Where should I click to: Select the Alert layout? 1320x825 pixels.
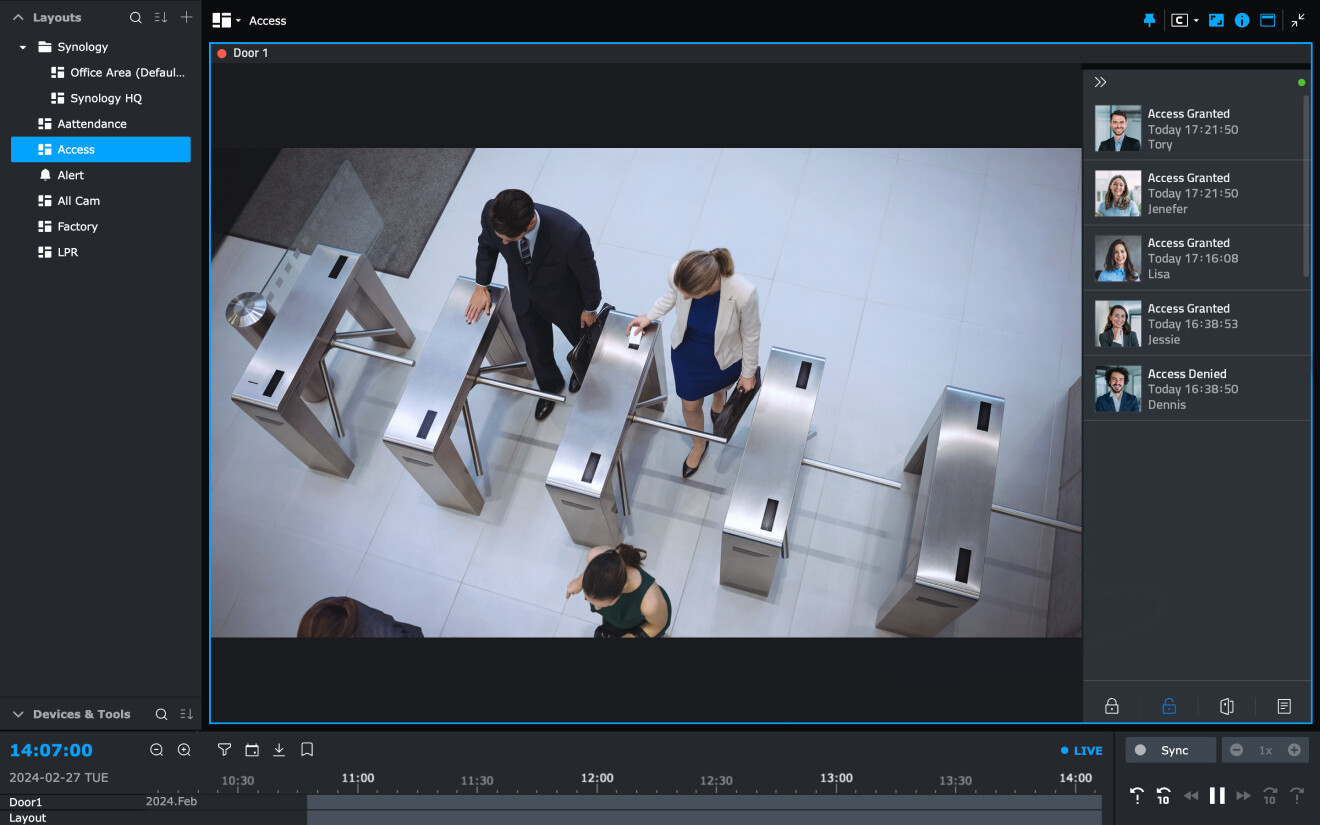[x=70, y=175]
